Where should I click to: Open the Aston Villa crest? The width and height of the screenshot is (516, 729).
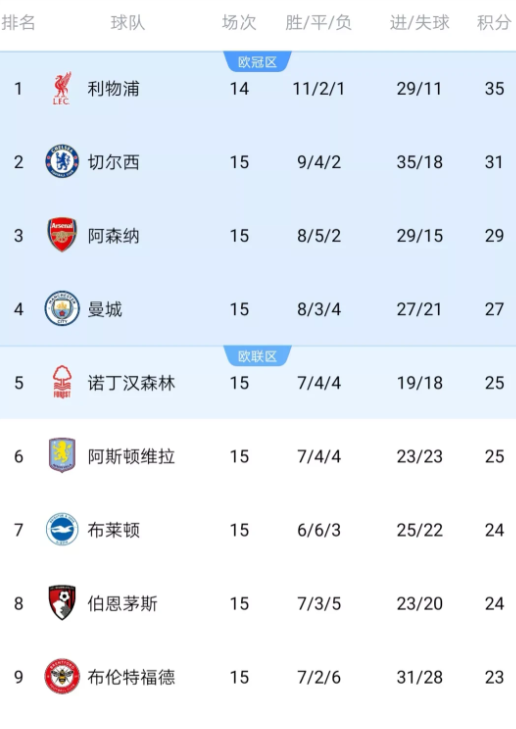point(62,456)
